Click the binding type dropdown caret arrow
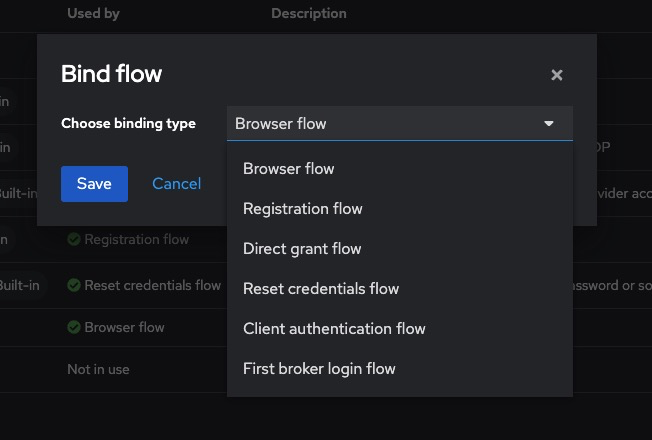Viewport: 652px width, 440px height. pyautogui.click(x=548, y=124)
